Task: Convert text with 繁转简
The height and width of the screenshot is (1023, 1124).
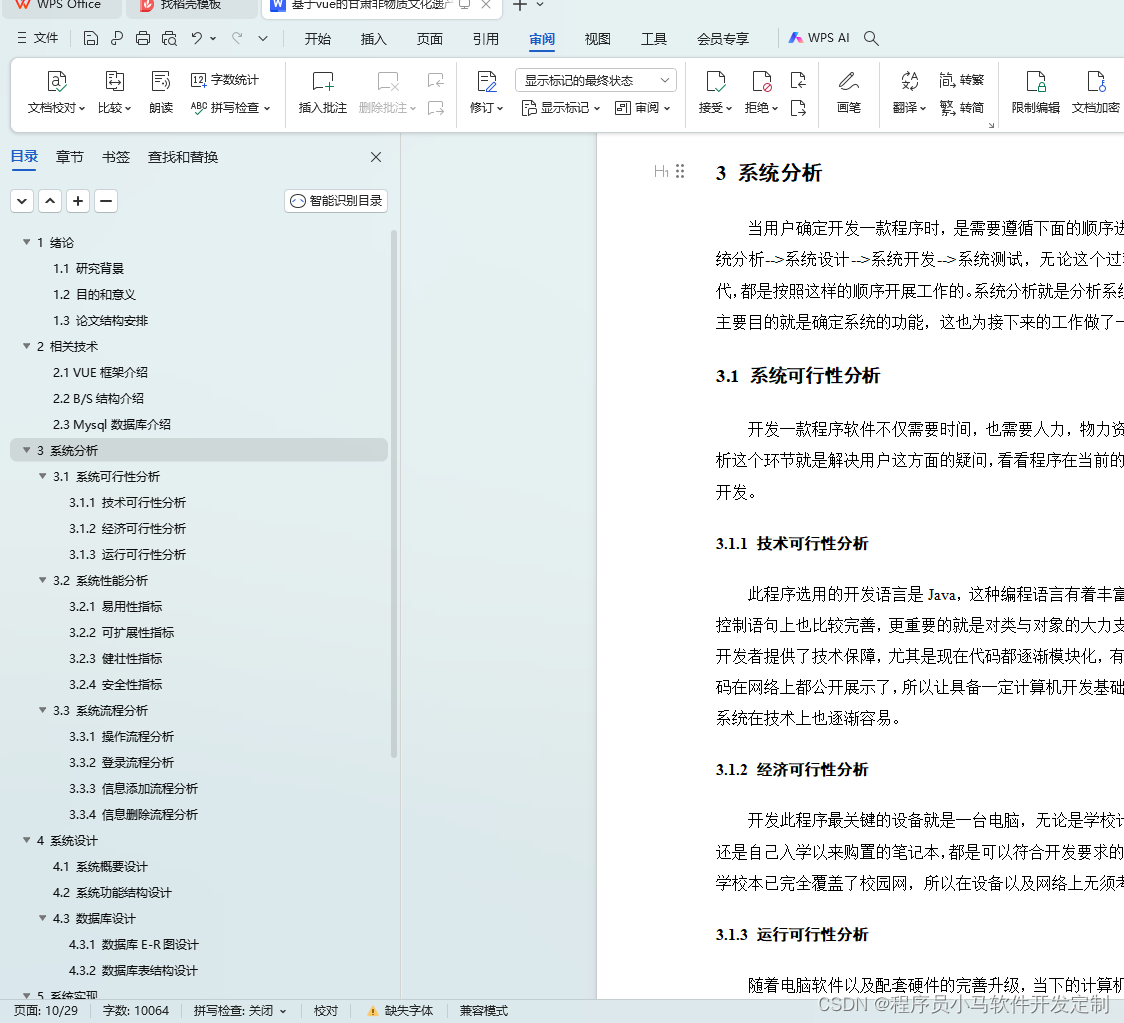Action: click(x=962, y=108)
